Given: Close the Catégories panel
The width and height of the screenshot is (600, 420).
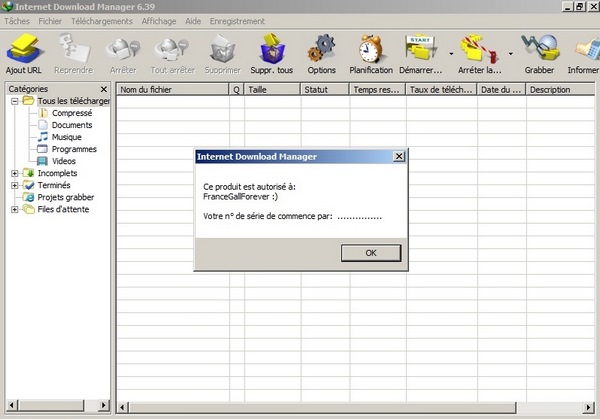Looking at the screenshot, I should (104, 90).
